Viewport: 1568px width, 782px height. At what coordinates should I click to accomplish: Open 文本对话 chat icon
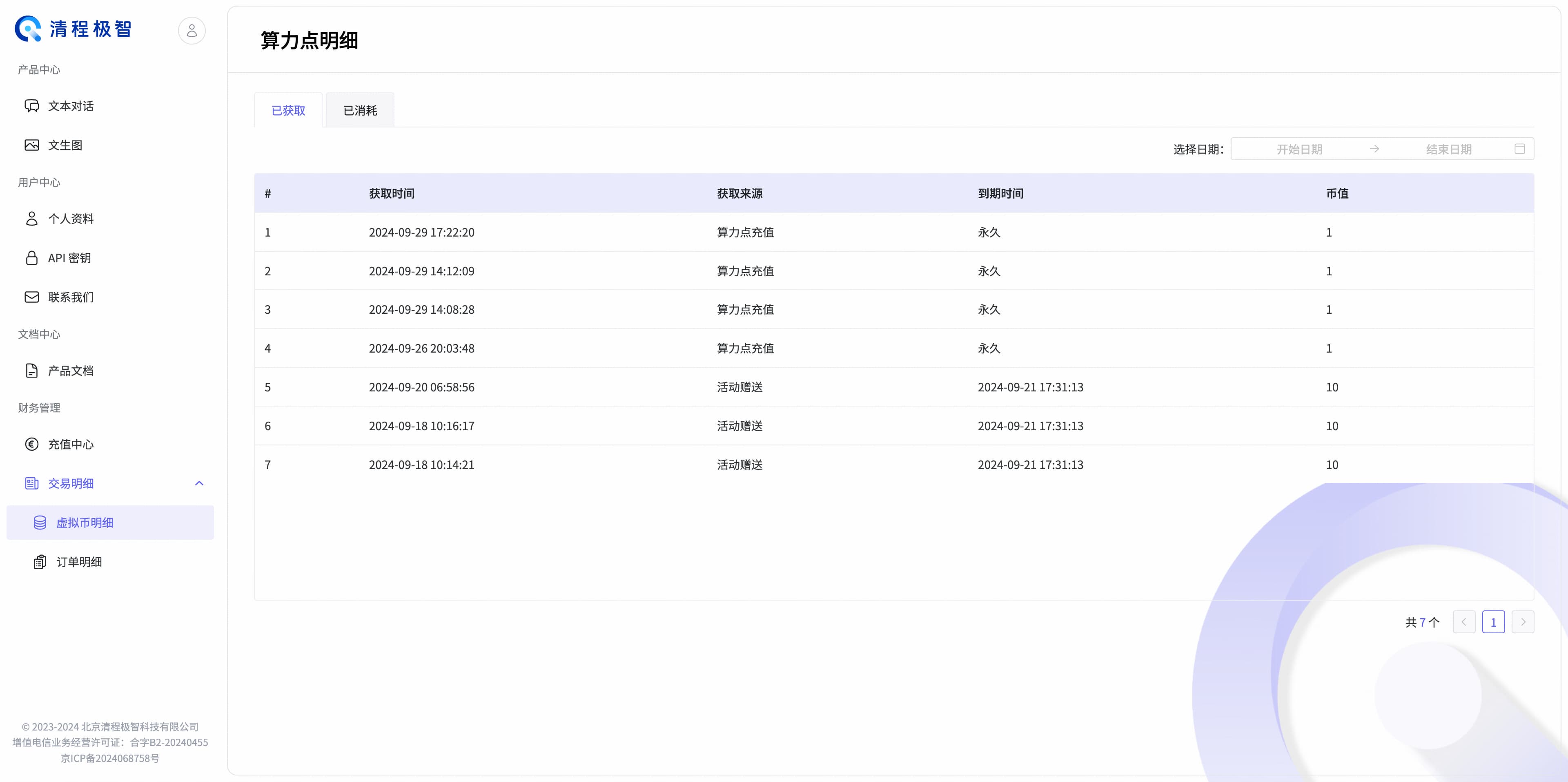[32, 106]
